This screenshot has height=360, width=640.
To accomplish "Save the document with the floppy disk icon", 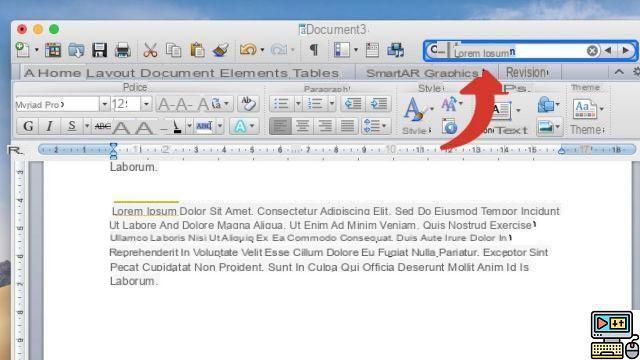I will tap(99, 50).
